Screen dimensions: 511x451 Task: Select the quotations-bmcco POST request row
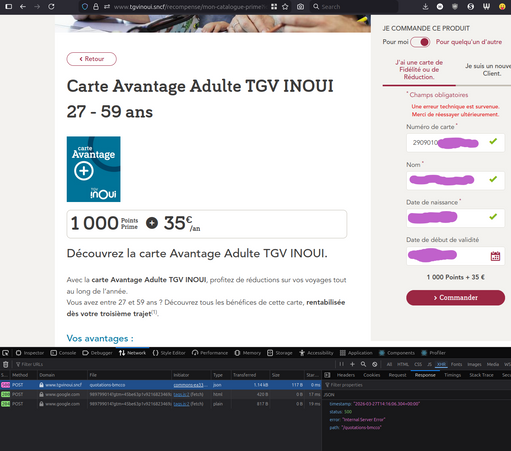(161, 385)
